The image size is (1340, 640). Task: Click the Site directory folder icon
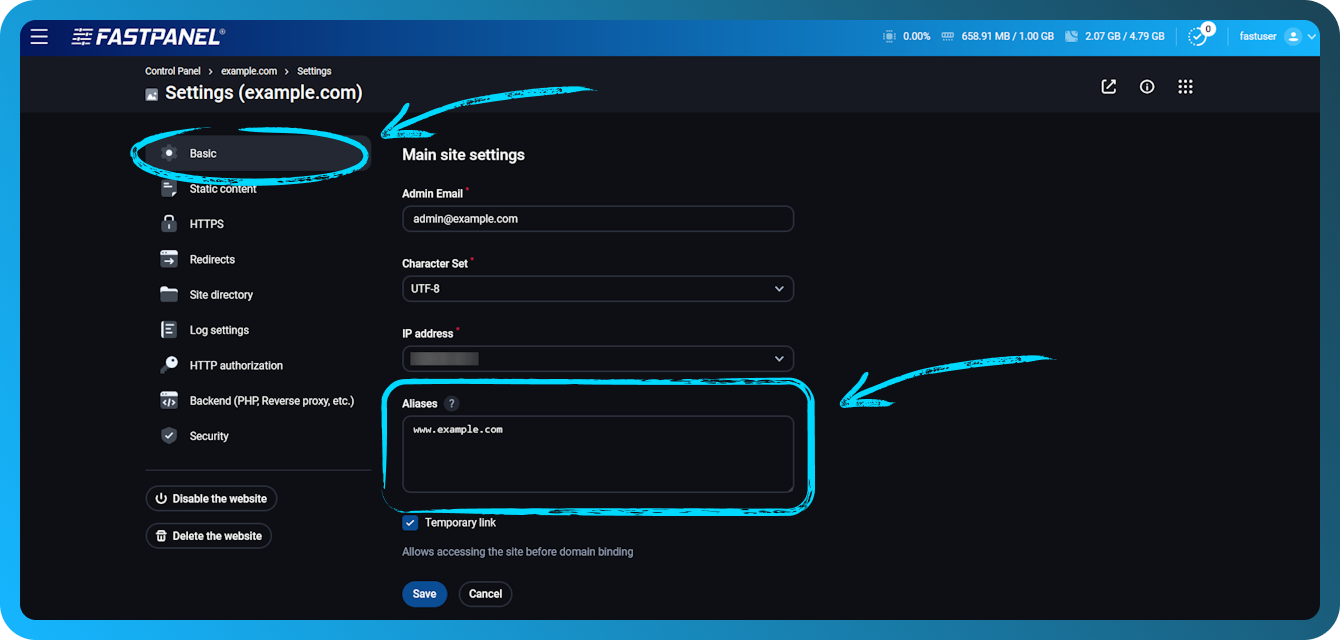(x=168, y=294)
